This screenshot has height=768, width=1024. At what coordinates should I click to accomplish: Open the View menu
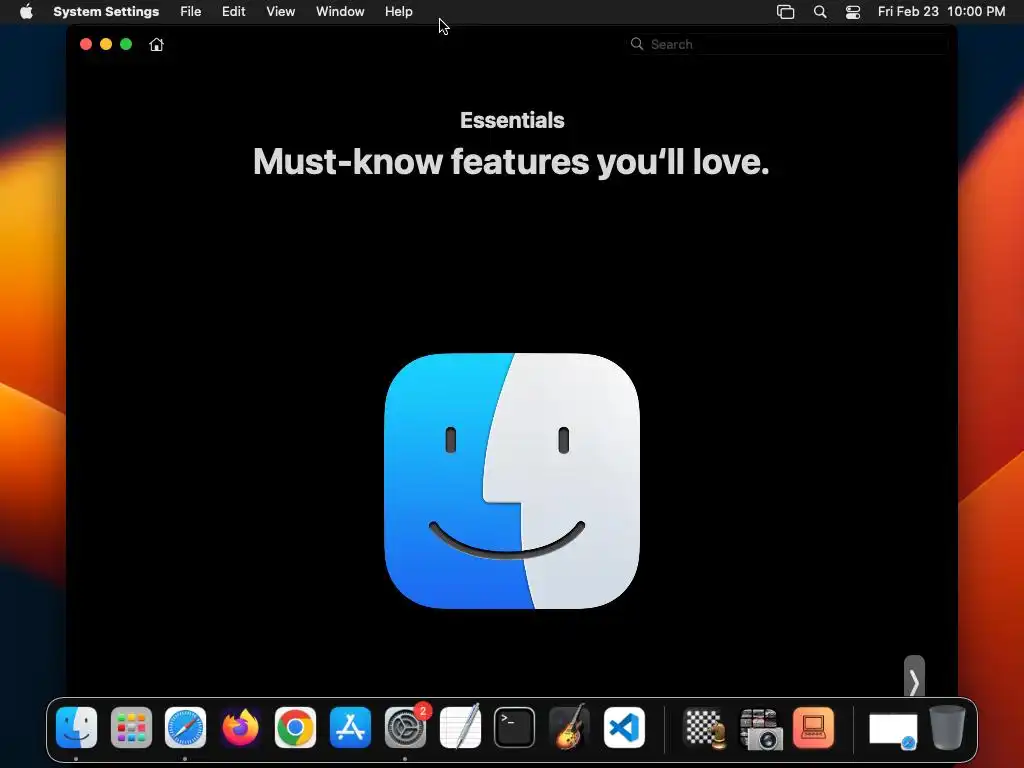pos(280,12)
